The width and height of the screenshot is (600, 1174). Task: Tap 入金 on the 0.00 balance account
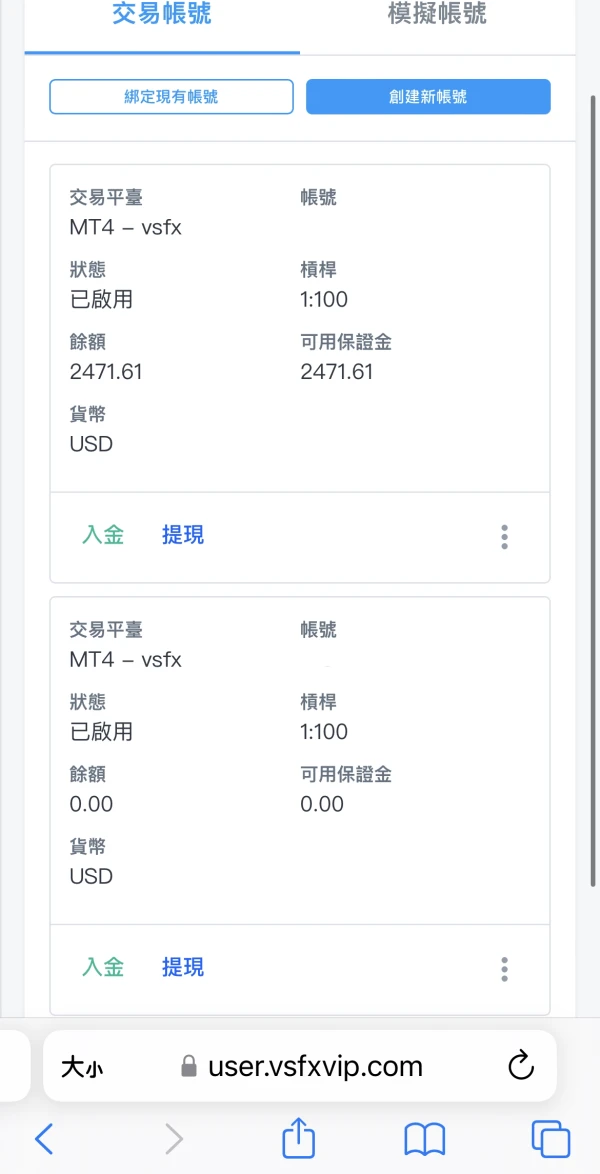[x=103, y=967]
